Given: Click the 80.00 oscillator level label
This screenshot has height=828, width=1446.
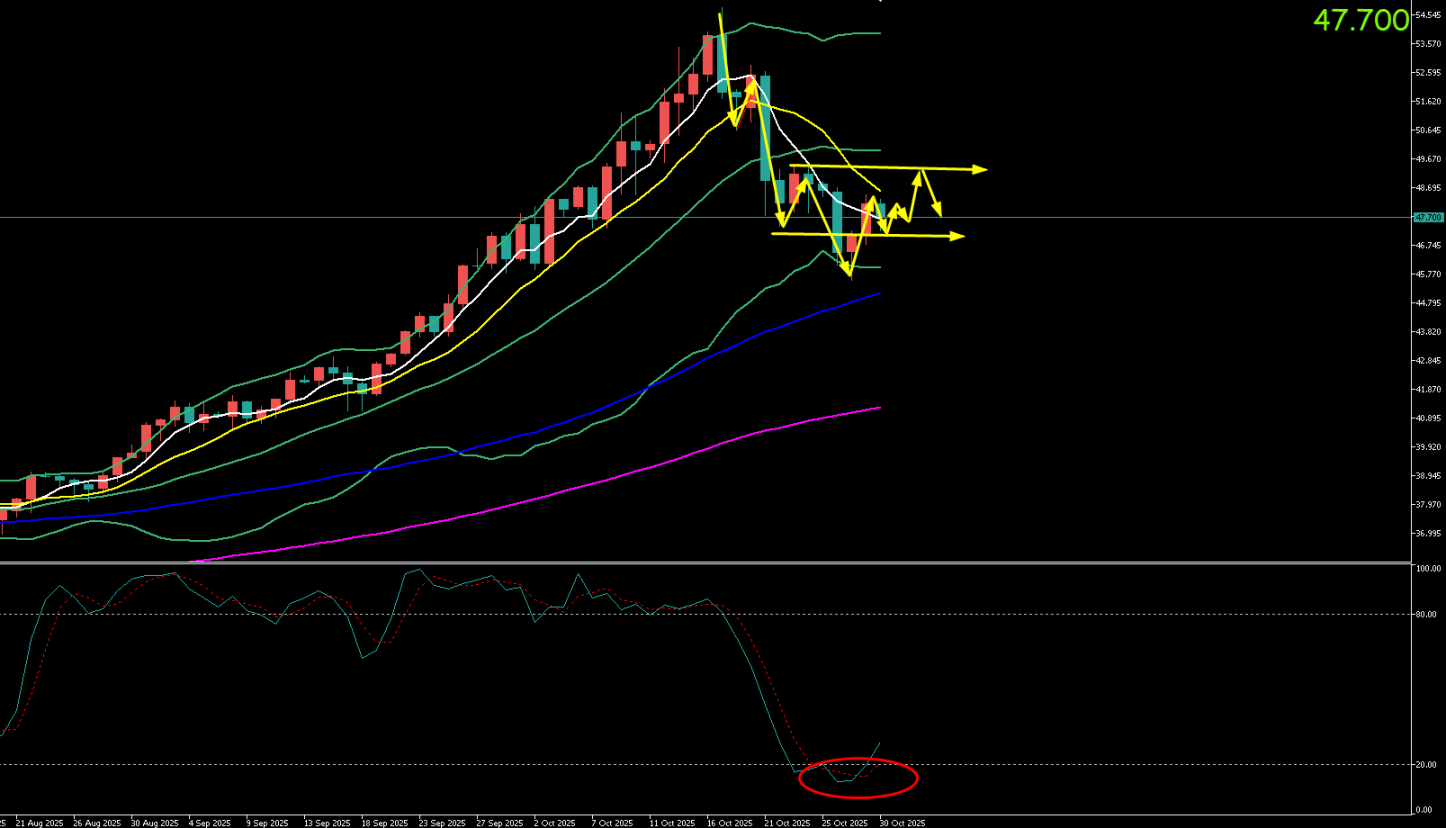Looking at the screenshot, I should click(1426, 614).
